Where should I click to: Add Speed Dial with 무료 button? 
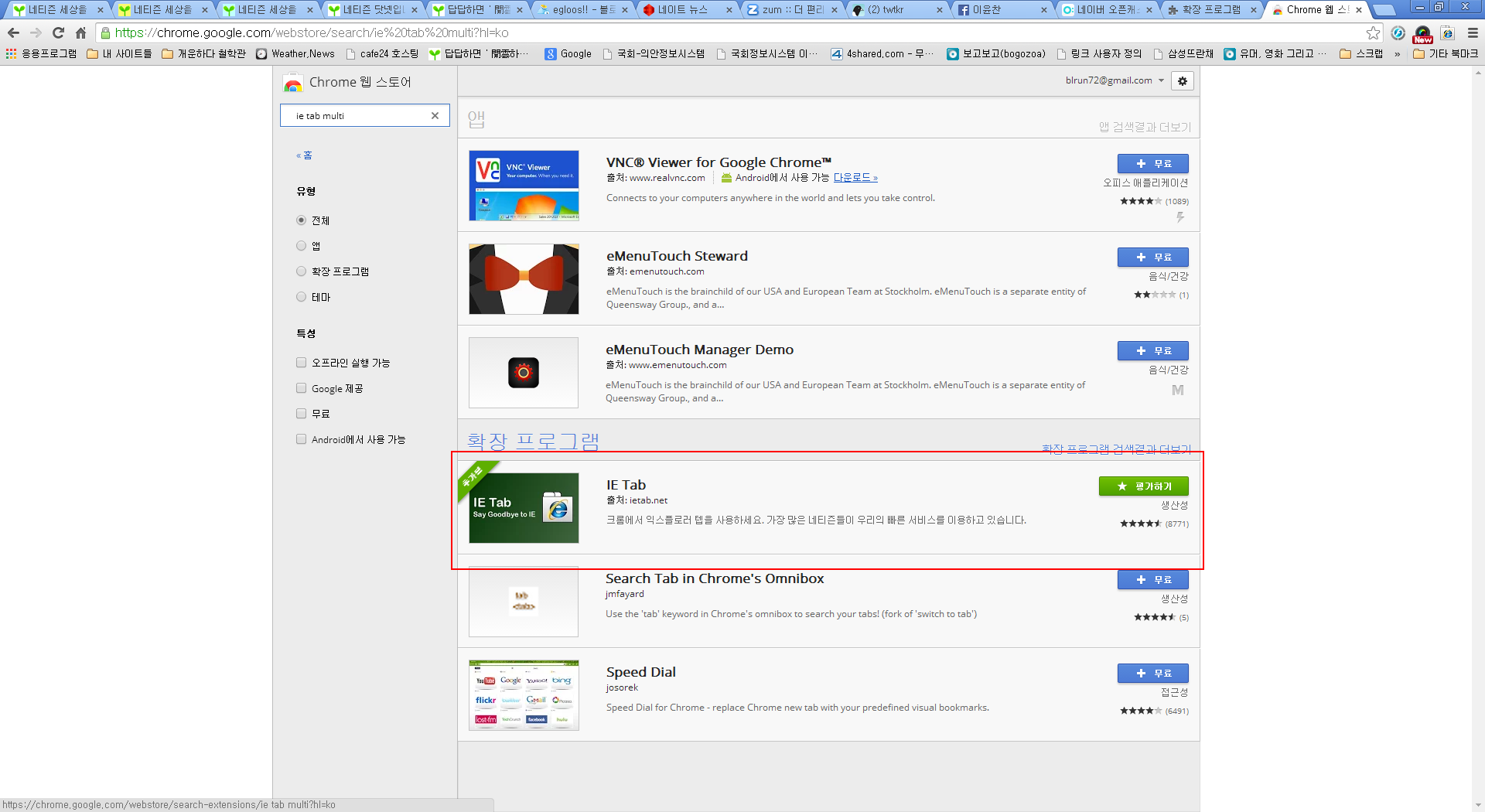tap(1152, 673)
